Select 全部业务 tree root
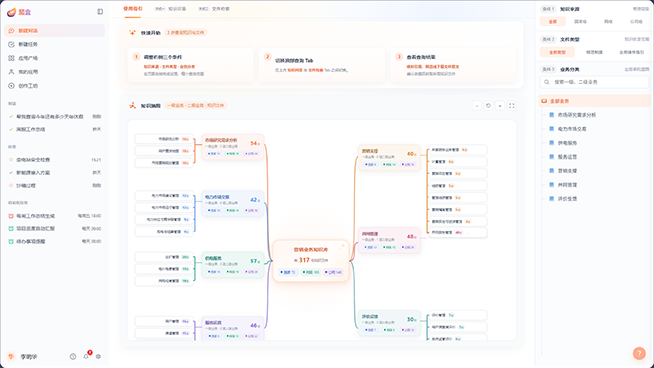Viewport: 654px width, 368px height. (x=594, y=101)
